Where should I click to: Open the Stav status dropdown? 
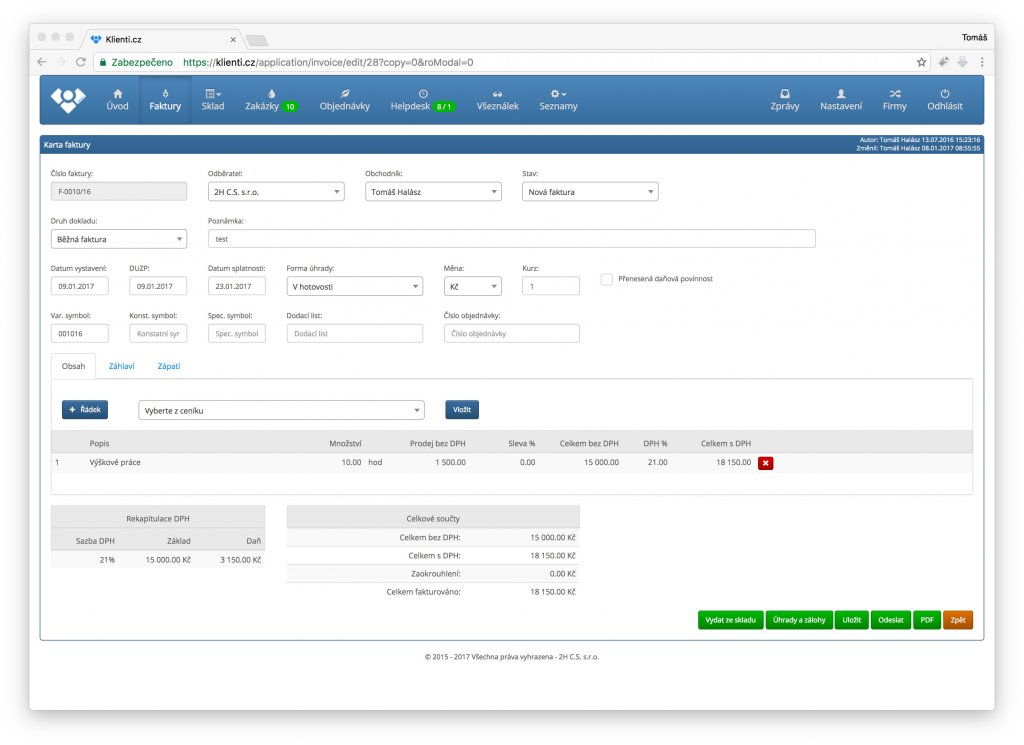pyautogui.click(x=590, y=191)
